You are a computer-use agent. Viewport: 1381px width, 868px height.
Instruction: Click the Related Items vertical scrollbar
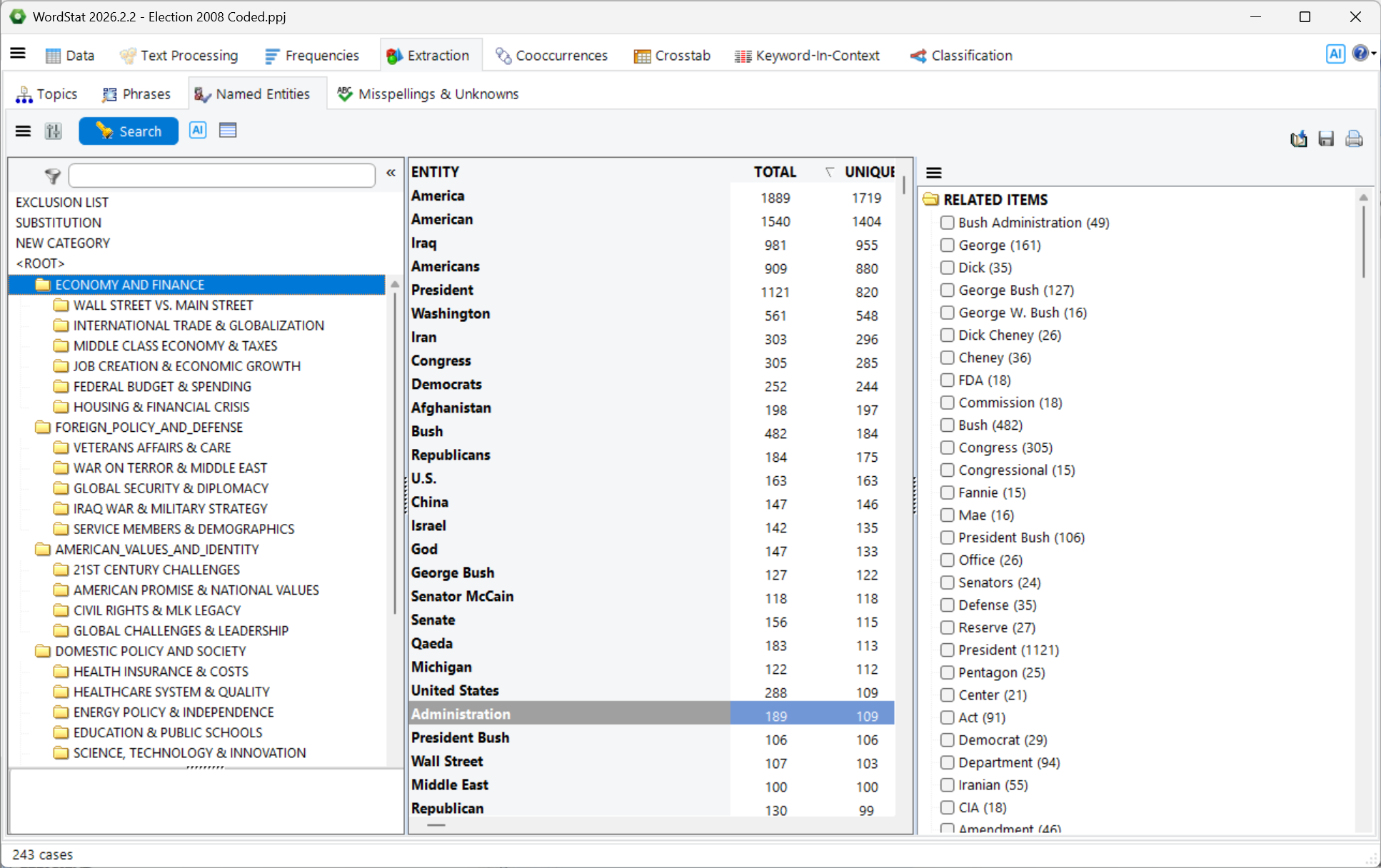[x=1363, y=243]
